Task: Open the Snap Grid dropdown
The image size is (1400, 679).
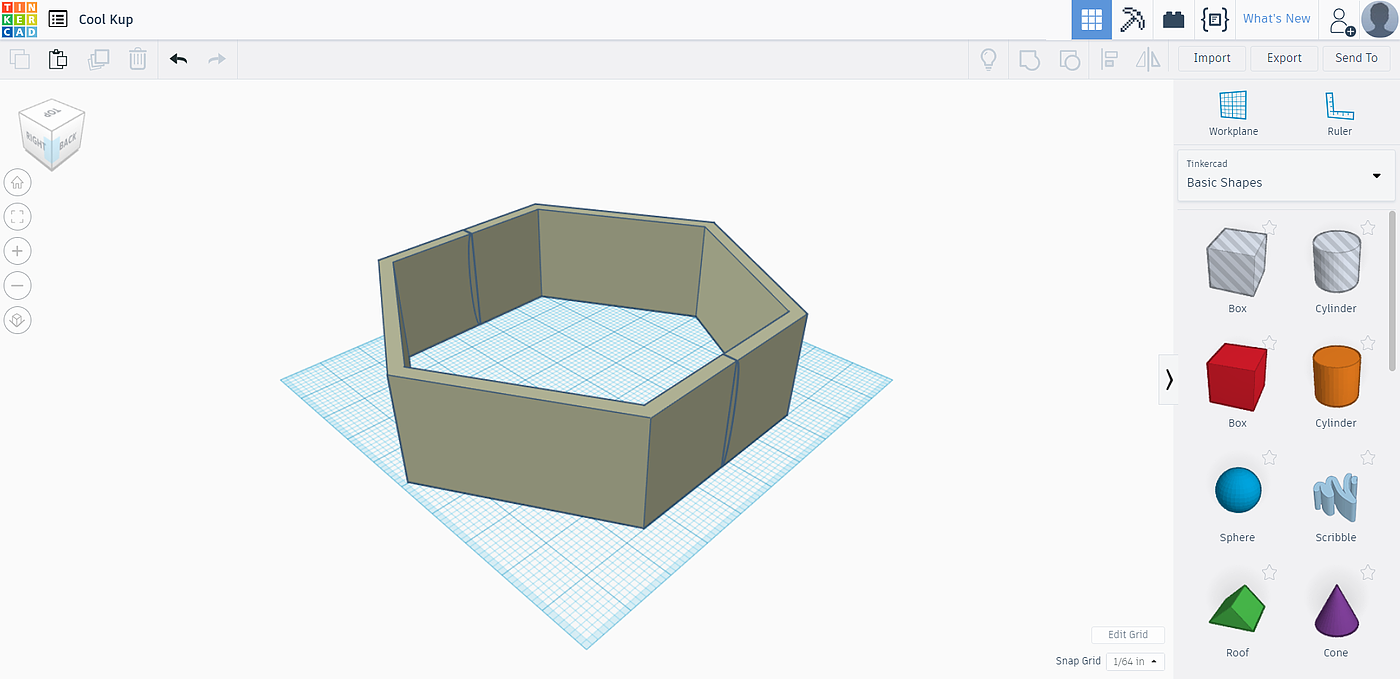Action: (x=1135, y=661)
